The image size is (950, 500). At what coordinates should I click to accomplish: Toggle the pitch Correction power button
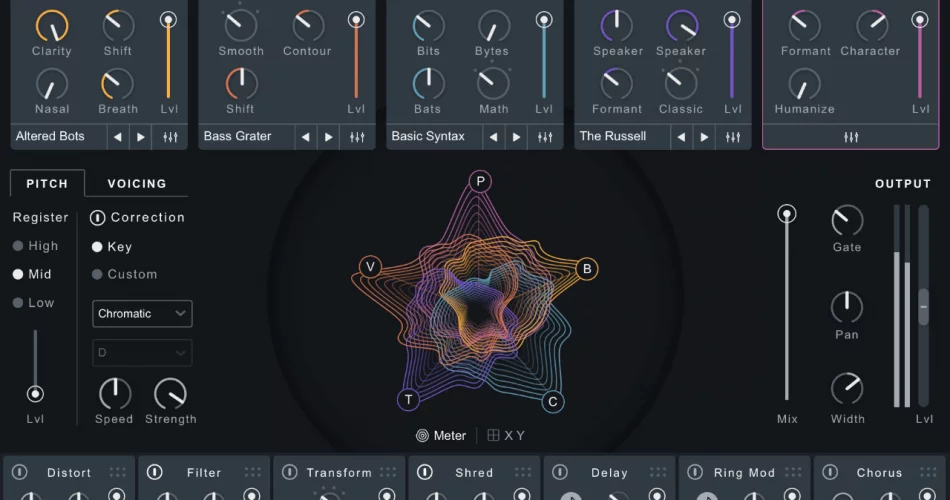click(x=98, y=218)
